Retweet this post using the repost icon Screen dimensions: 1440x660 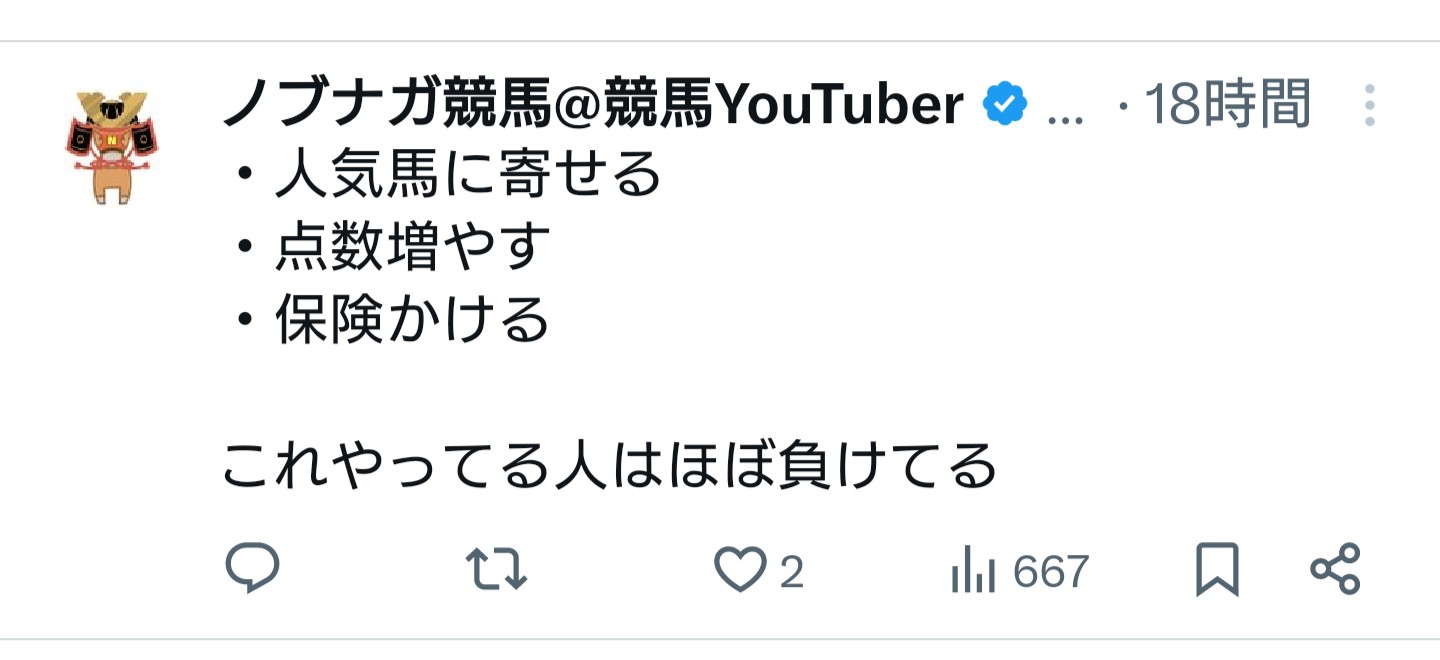pos(497,569)
